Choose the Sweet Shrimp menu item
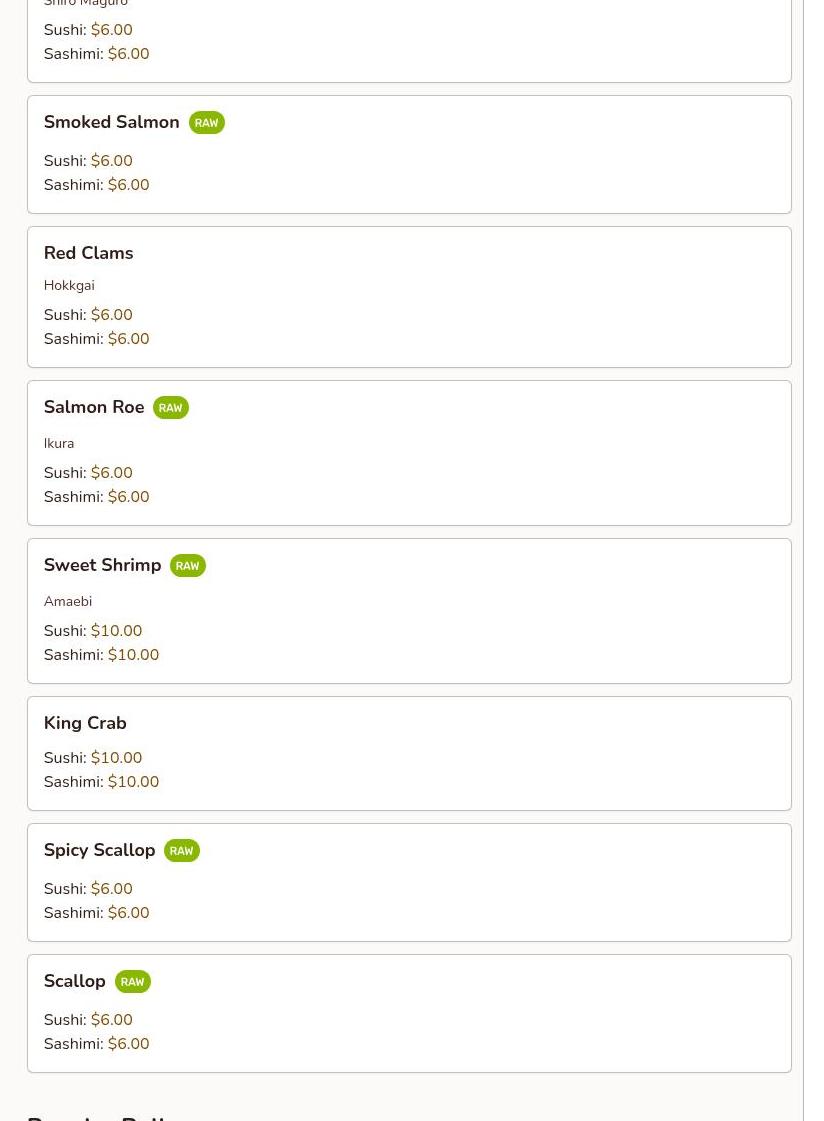This screenshot has height=1121, width=824. 102,565
